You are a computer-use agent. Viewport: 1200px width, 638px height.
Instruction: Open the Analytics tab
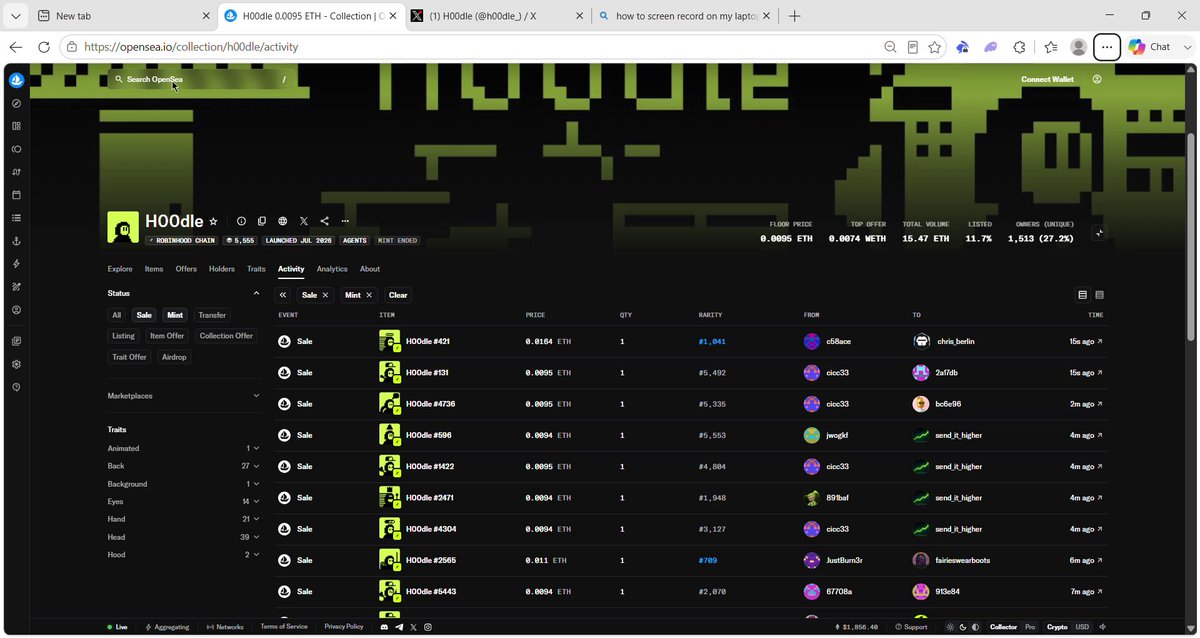[332, 269]
